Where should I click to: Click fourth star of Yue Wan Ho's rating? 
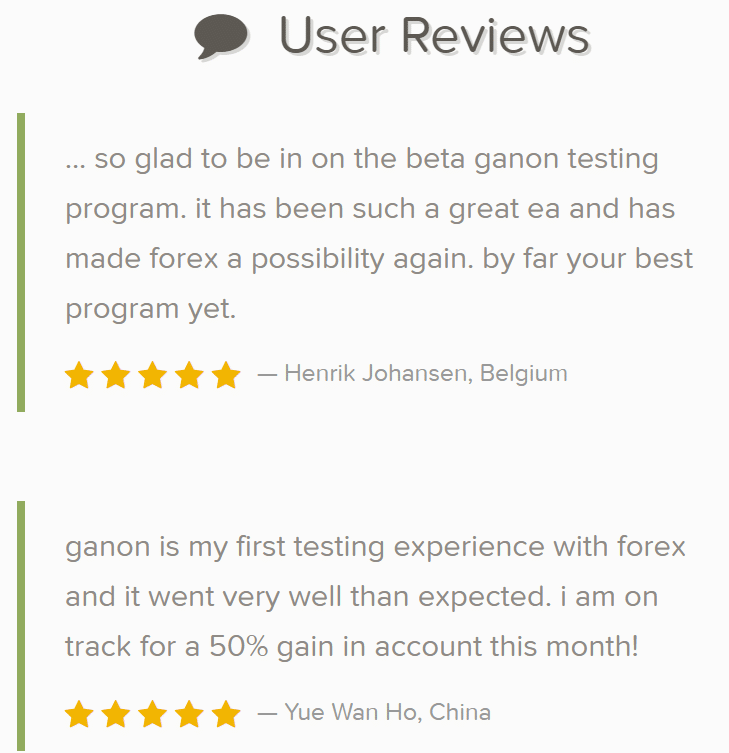point(189,714)
